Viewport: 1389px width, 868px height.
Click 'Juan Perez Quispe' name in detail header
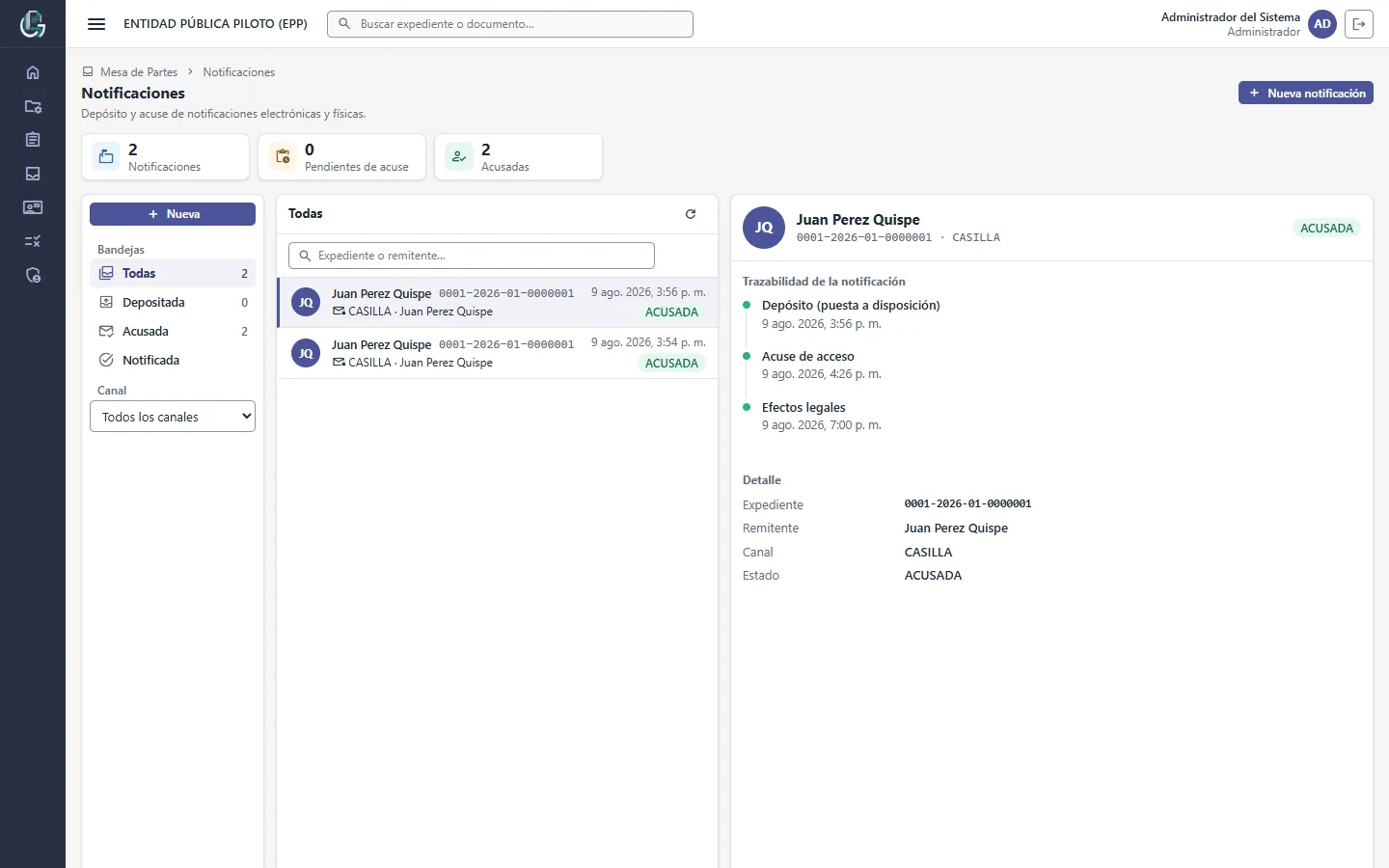click(x=858, y=220)
